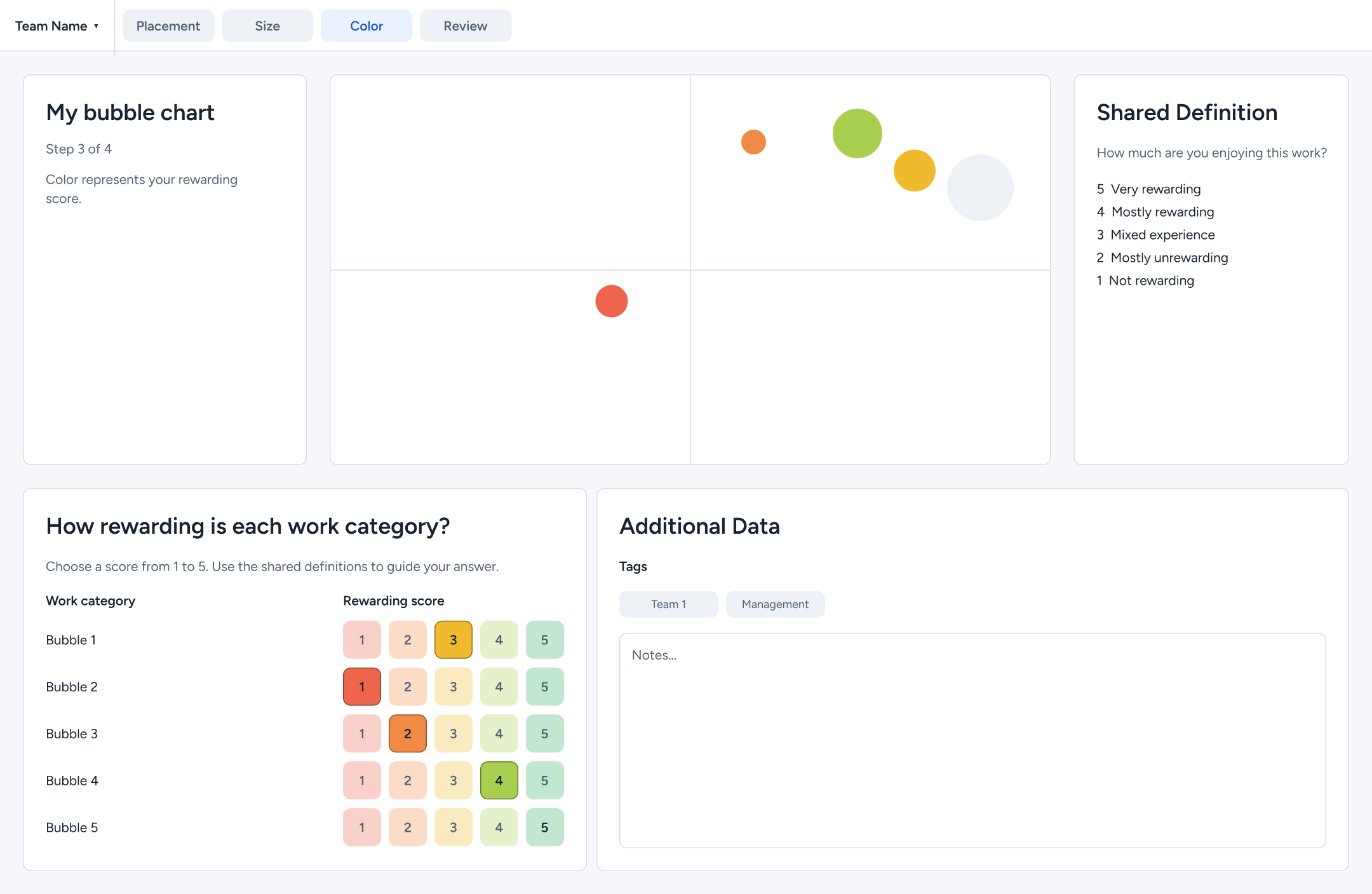Click the 'Mixed experience' definition text

(x=1163, y=235)
